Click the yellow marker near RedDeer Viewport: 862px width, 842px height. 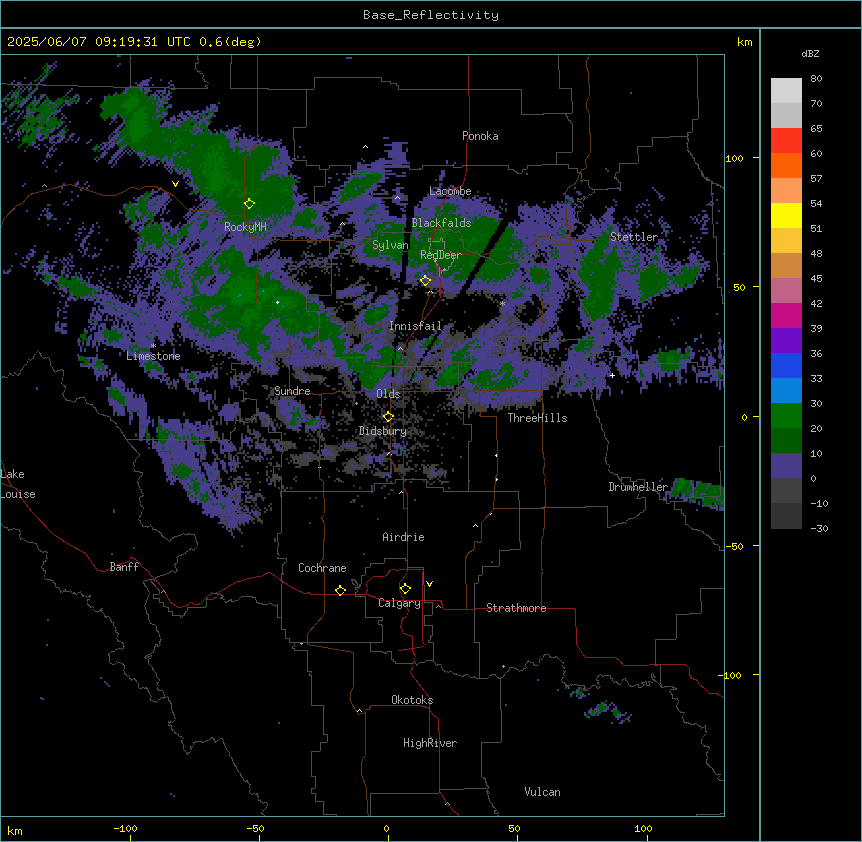click(x=425, y=280)
